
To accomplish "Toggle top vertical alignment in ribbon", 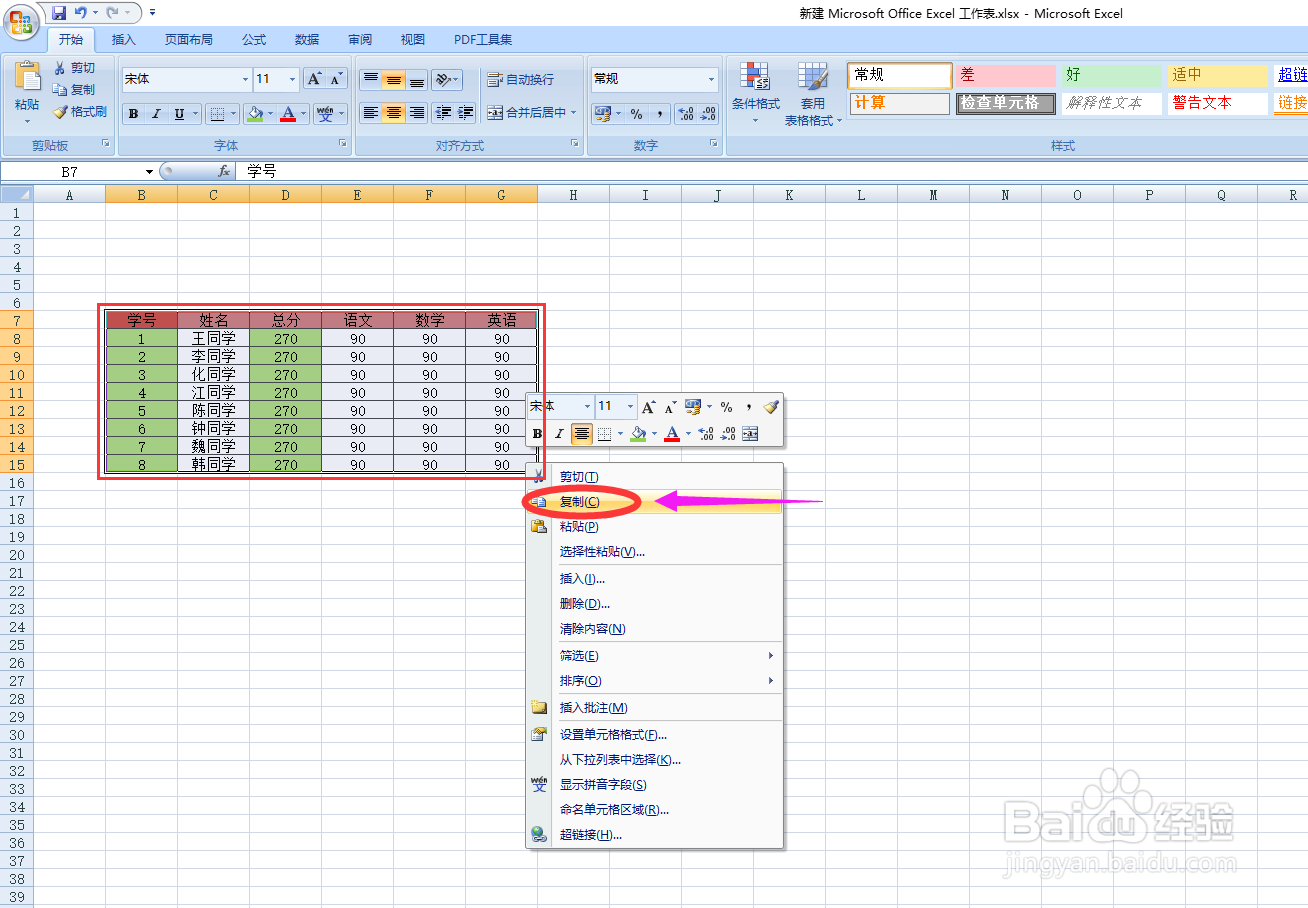I will tap(371, 80).
